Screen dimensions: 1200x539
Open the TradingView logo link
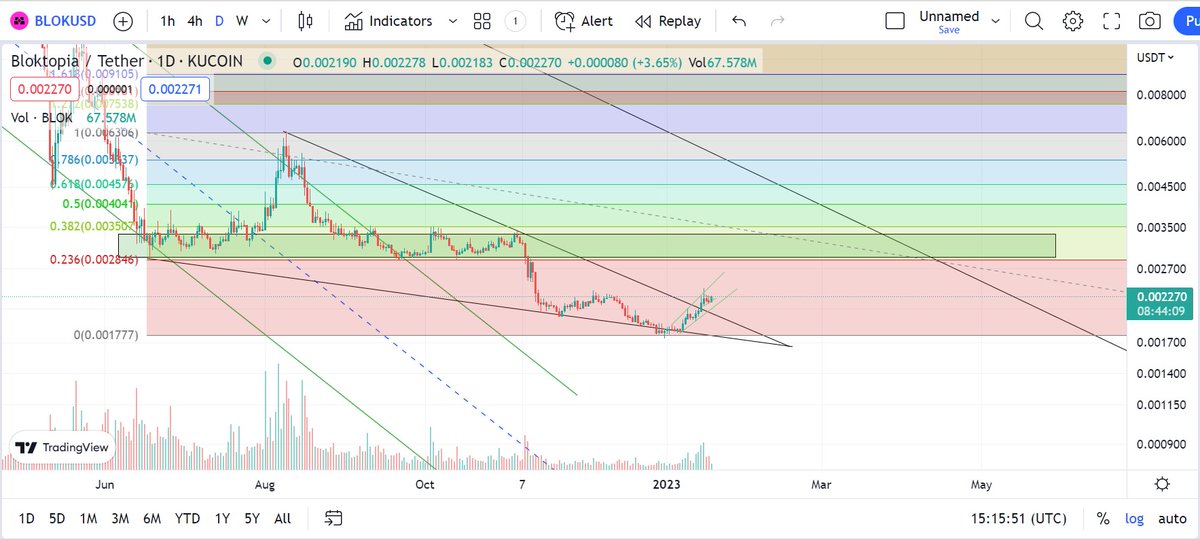(63, 448)
